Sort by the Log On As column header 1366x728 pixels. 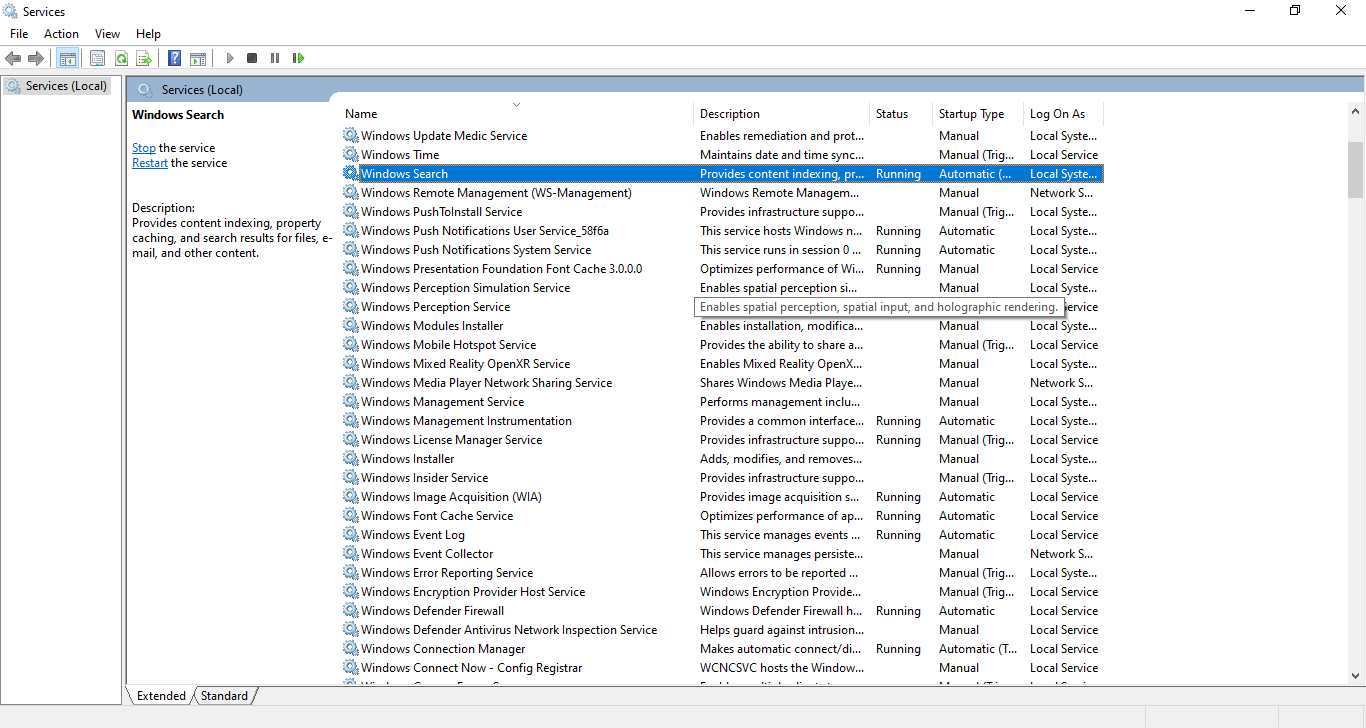click(1063, 114)
